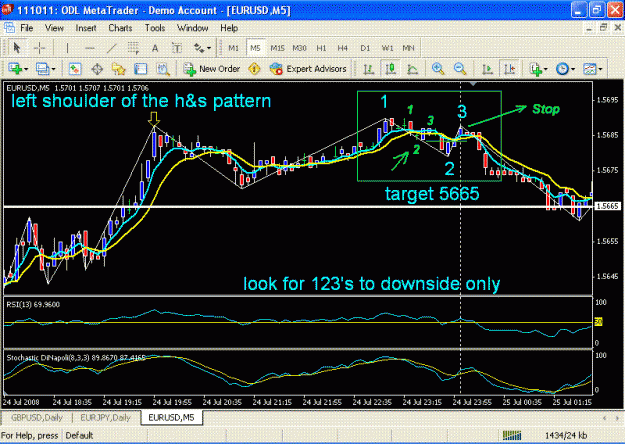This screenshot has height=444, width=625.
Task: Open a new chart with green plus icon
Action: pyautogui.click(x=16, y=69)
